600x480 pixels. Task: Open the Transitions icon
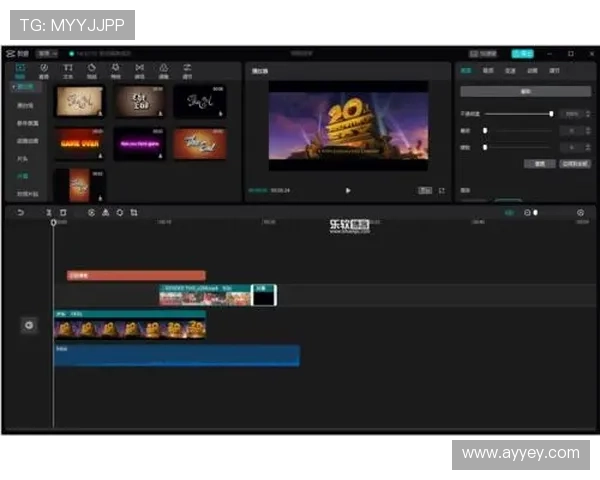click(139, 71)
